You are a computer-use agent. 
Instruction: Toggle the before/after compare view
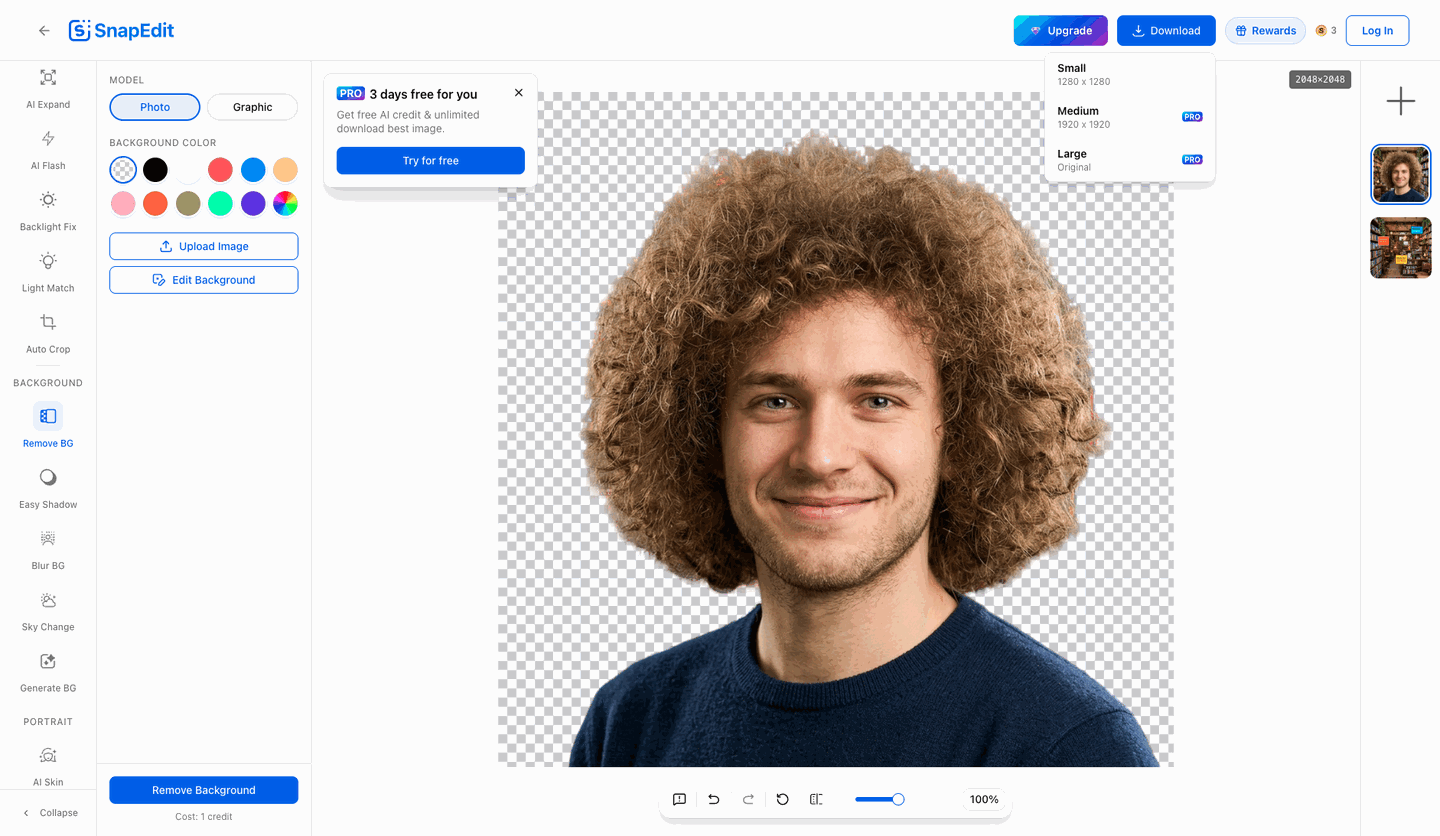tap(816, 799)
